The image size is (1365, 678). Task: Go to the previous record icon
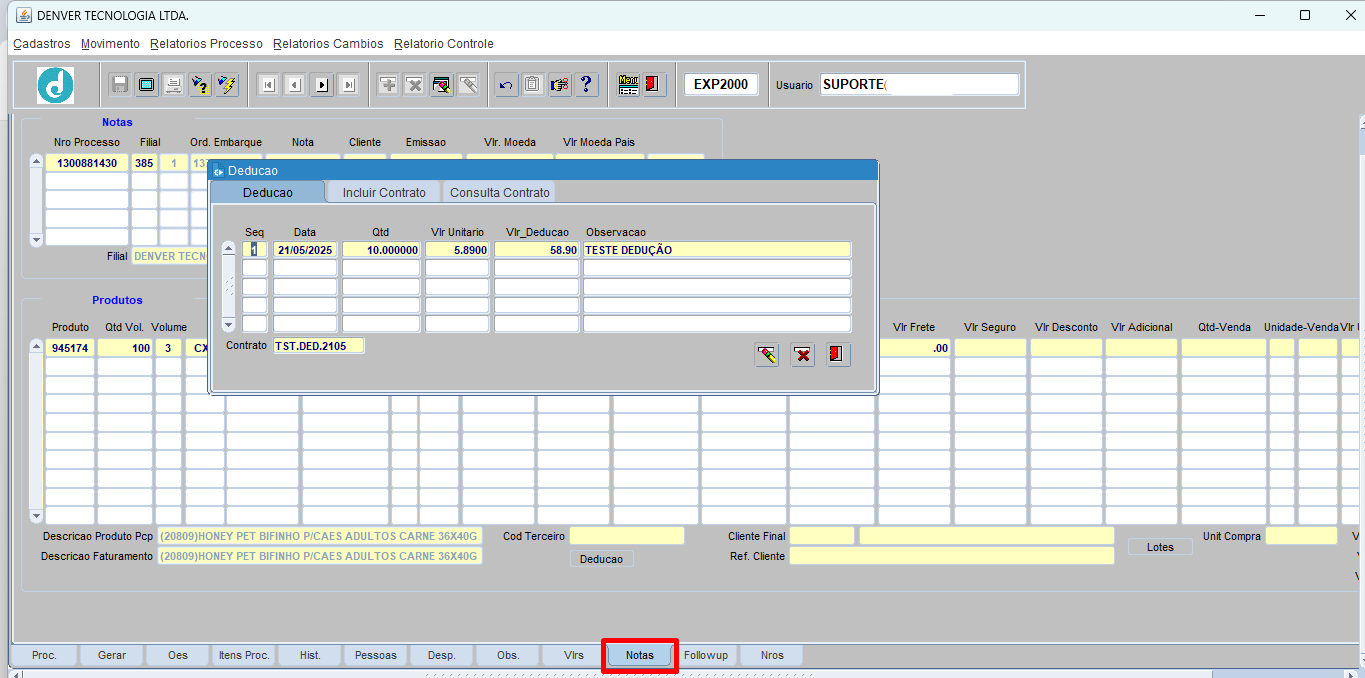coord(294,85)
